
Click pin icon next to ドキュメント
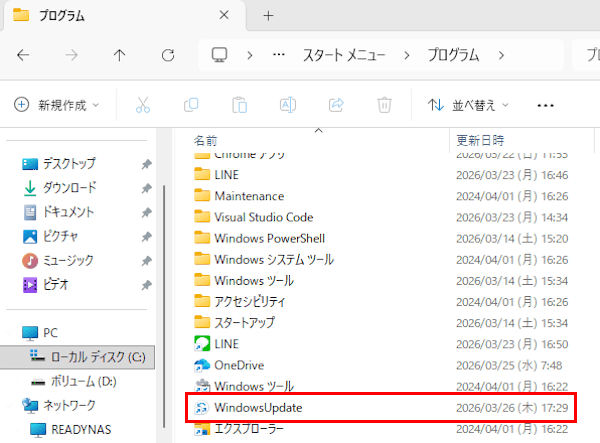point(147,212)
